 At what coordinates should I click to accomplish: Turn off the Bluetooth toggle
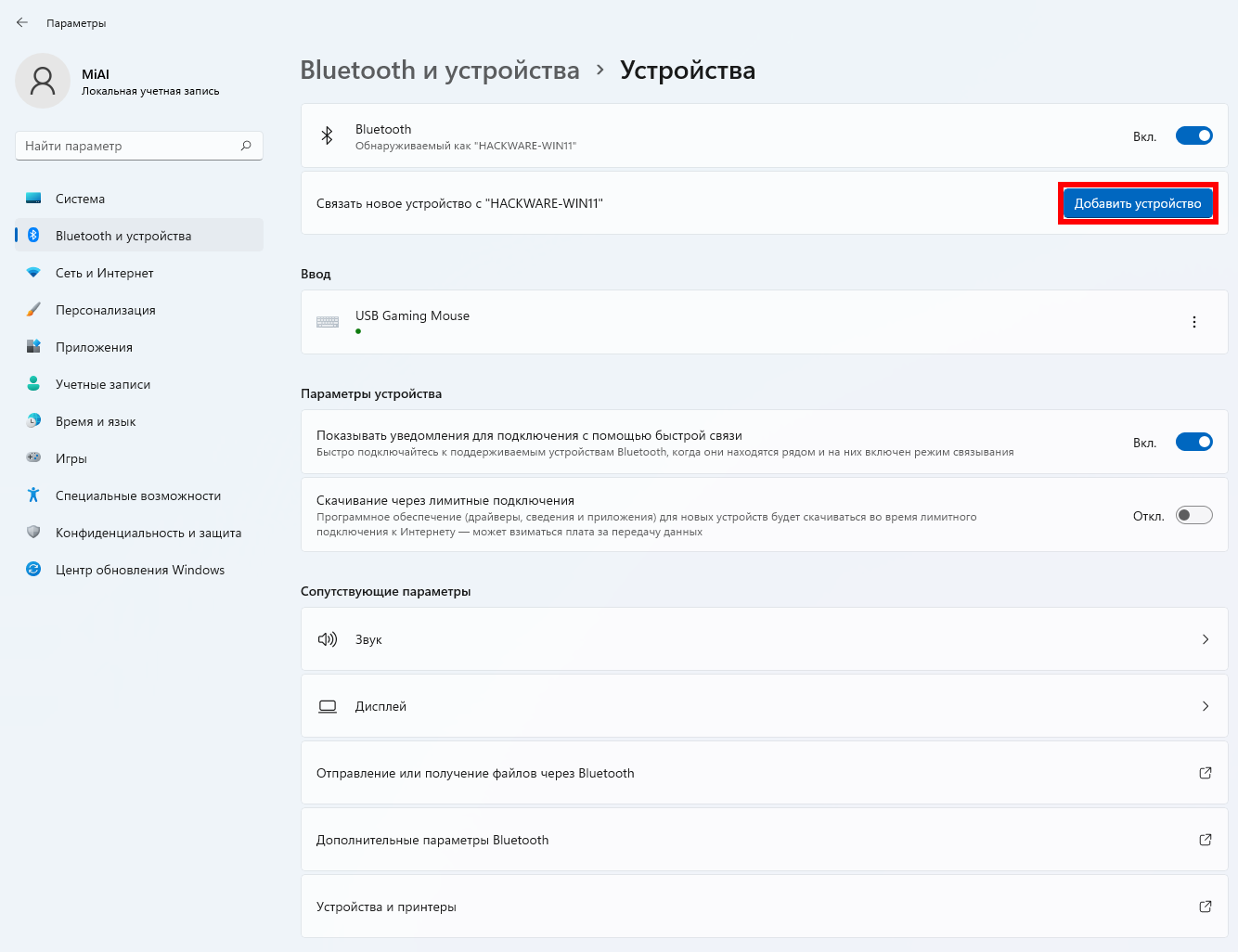pyautogui.click(x=1194, y=135)
